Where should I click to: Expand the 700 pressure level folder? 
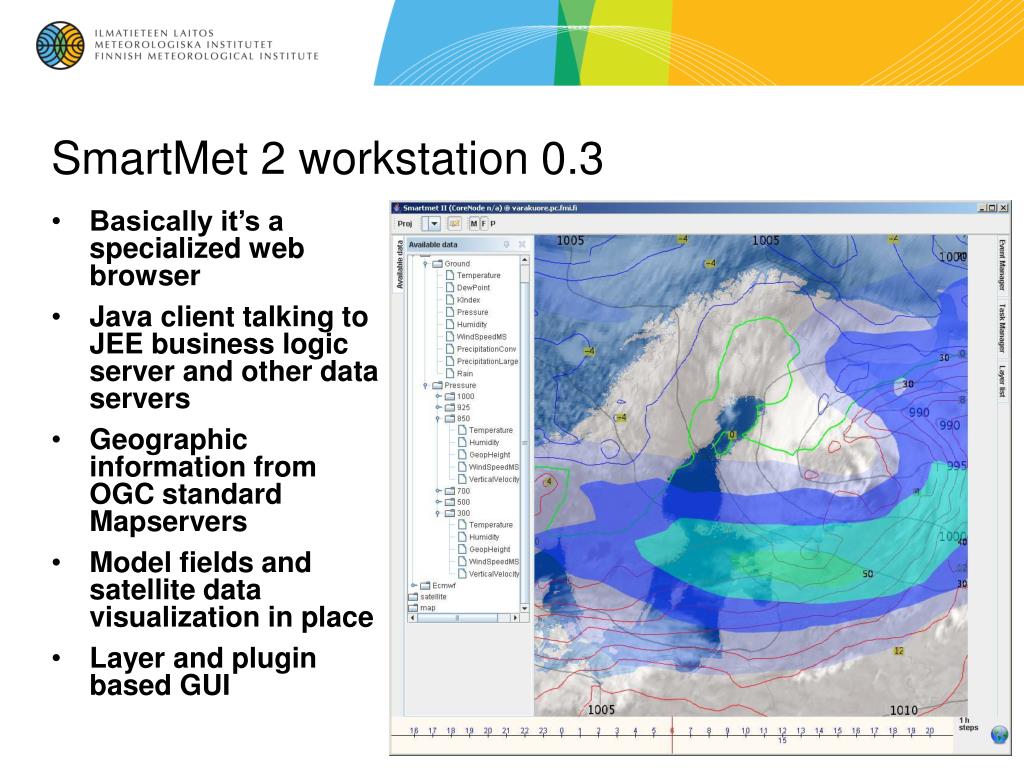439,491
